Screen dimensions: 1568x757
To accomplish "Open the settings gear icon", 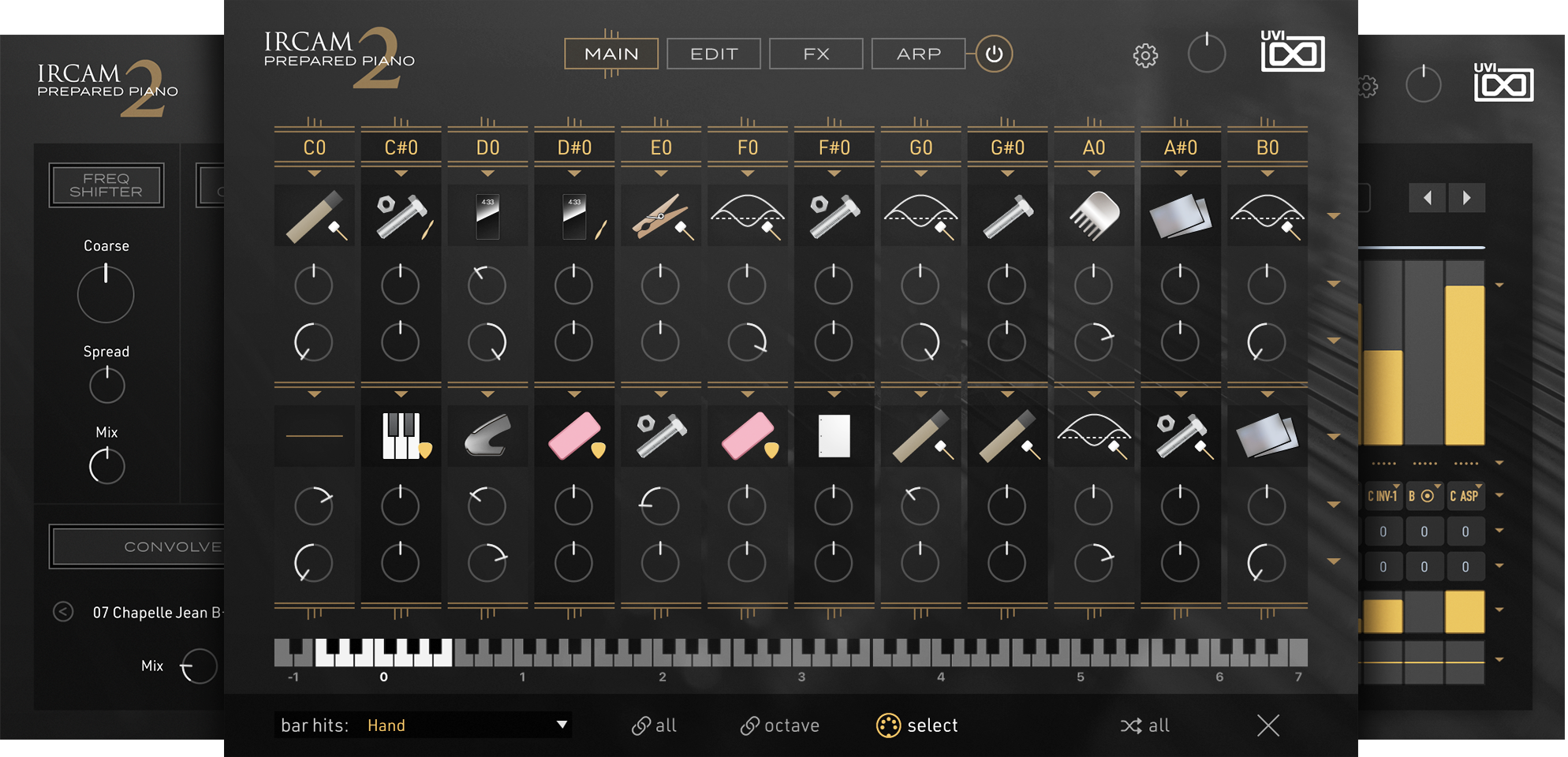I will (1145, 54).
